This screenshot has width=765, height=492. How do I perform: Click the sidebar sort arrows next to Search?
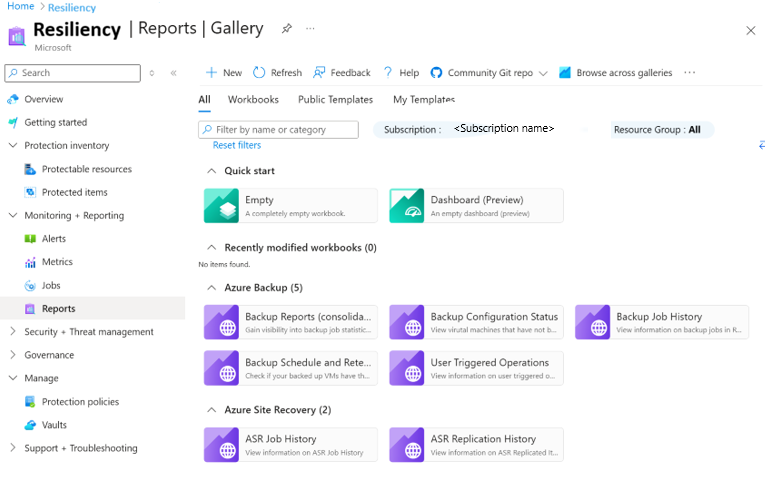[152, 73]
